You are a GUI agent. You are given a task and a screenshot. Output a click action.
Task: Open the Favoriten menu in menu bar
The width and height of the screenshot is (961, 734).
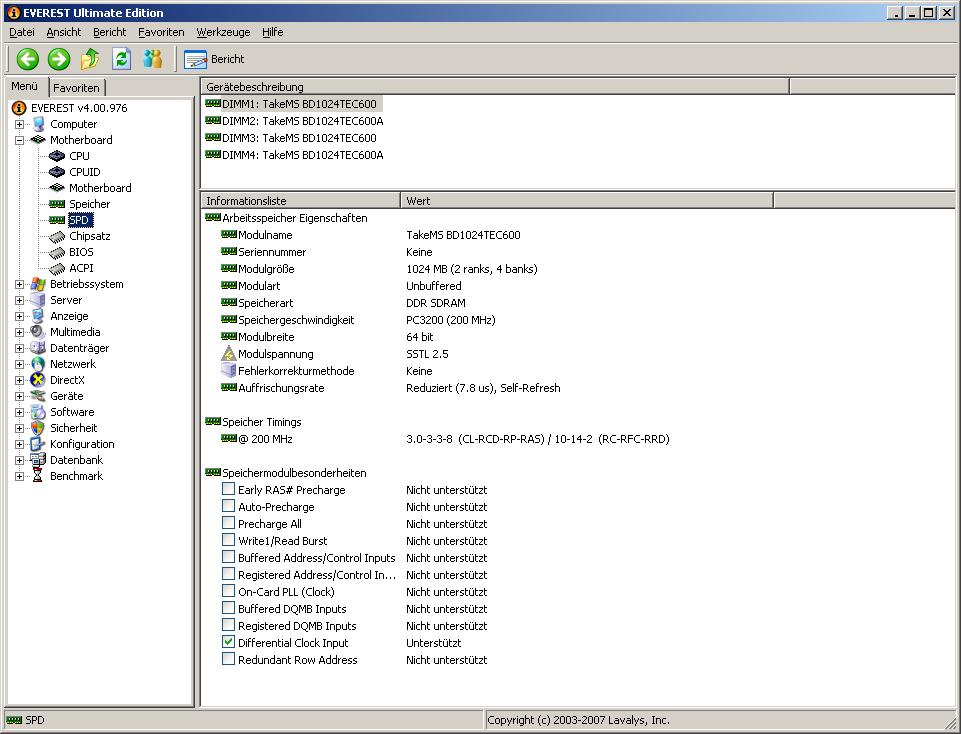[x=161, y=32]
